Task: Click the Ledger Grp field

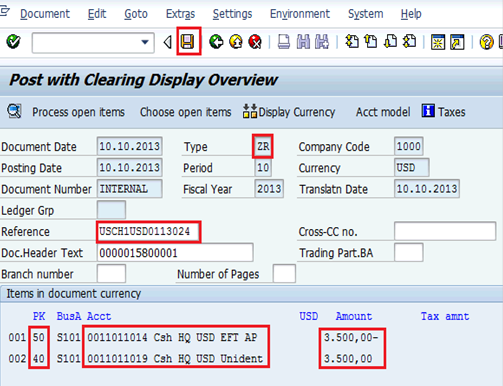Action: [x=111, y=210]
